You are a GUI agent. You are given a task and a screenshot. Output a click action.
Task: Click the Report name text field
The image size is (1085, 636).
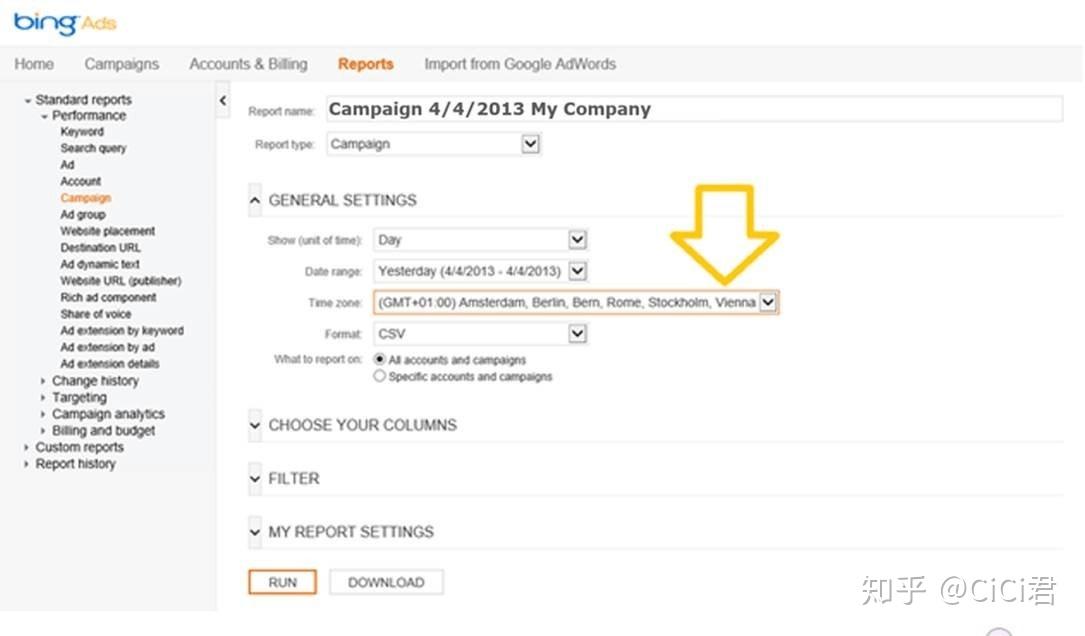pyautogui.click(x=692, y=109)
